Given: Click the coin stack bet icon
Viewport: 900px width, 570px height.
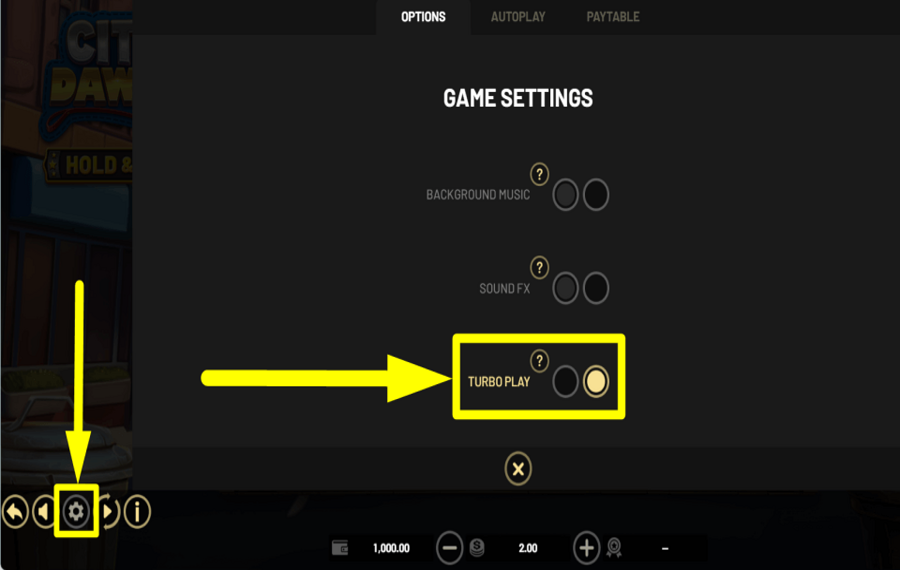Looking at the screenshot, I should pos(477,548).
